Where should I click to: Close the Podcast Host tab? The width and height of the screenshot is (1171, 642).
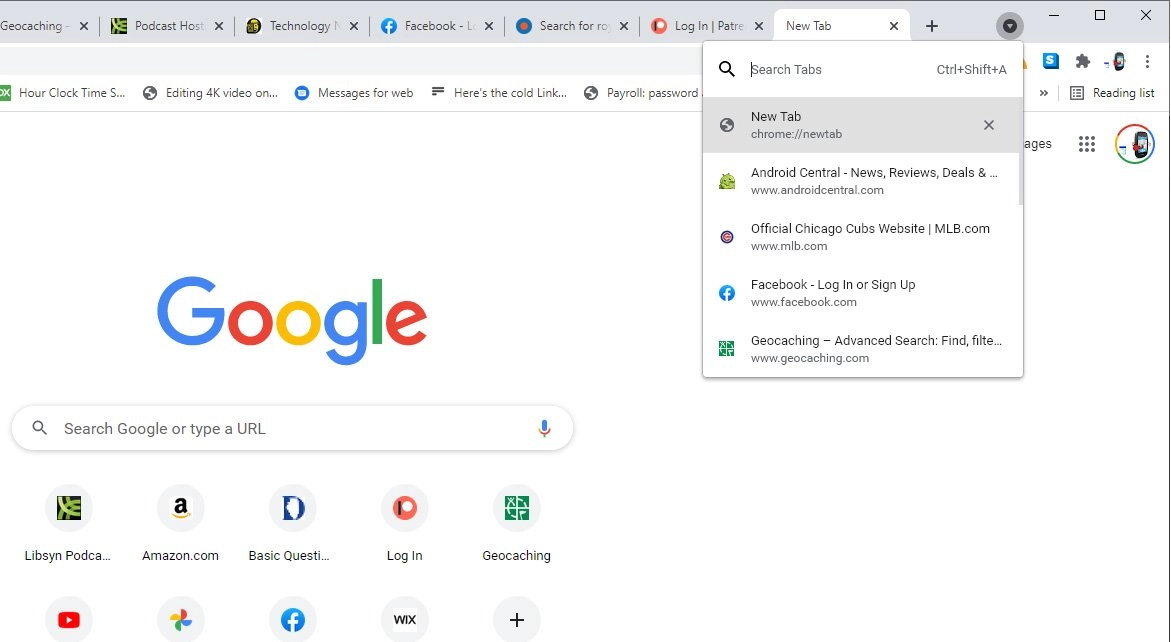[219, 26]
